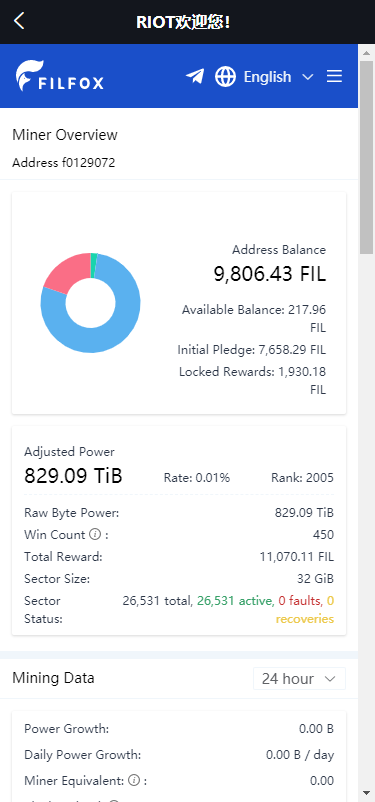Click the globe language icon
The image size is (375, 802).
coord(225,77)
